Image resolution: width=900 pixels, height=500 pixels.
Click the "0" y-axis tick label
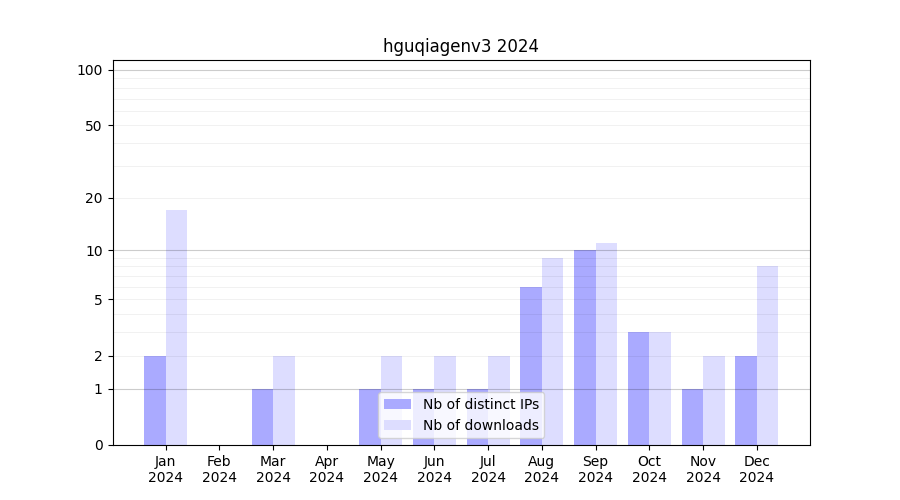click(x=98, y=445)
